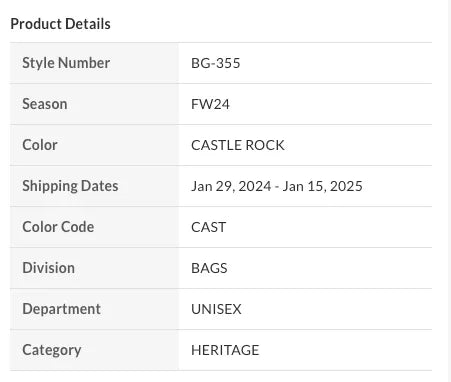Image resolution: width=451 pixels, height=382 pixels.
Task: Click the UNISEX department value
Action: (x=216, y=309)
